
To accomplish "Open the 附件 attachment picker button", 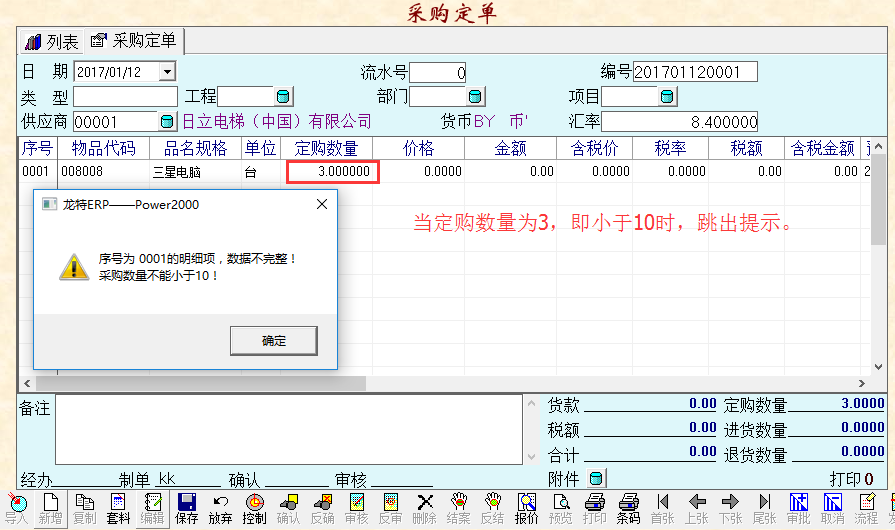I will pos(595,478).
